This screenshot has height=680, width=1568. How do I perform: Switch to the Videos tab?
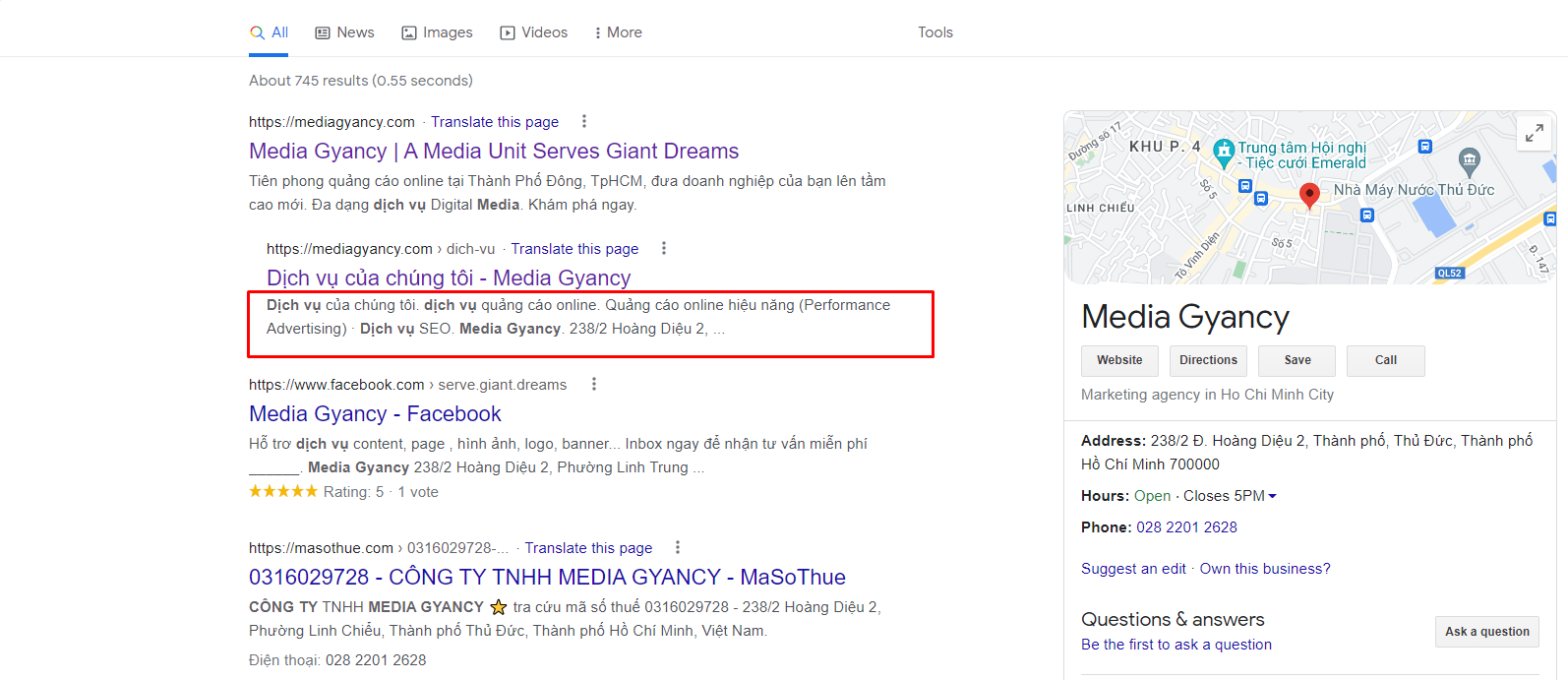[534, 32]
